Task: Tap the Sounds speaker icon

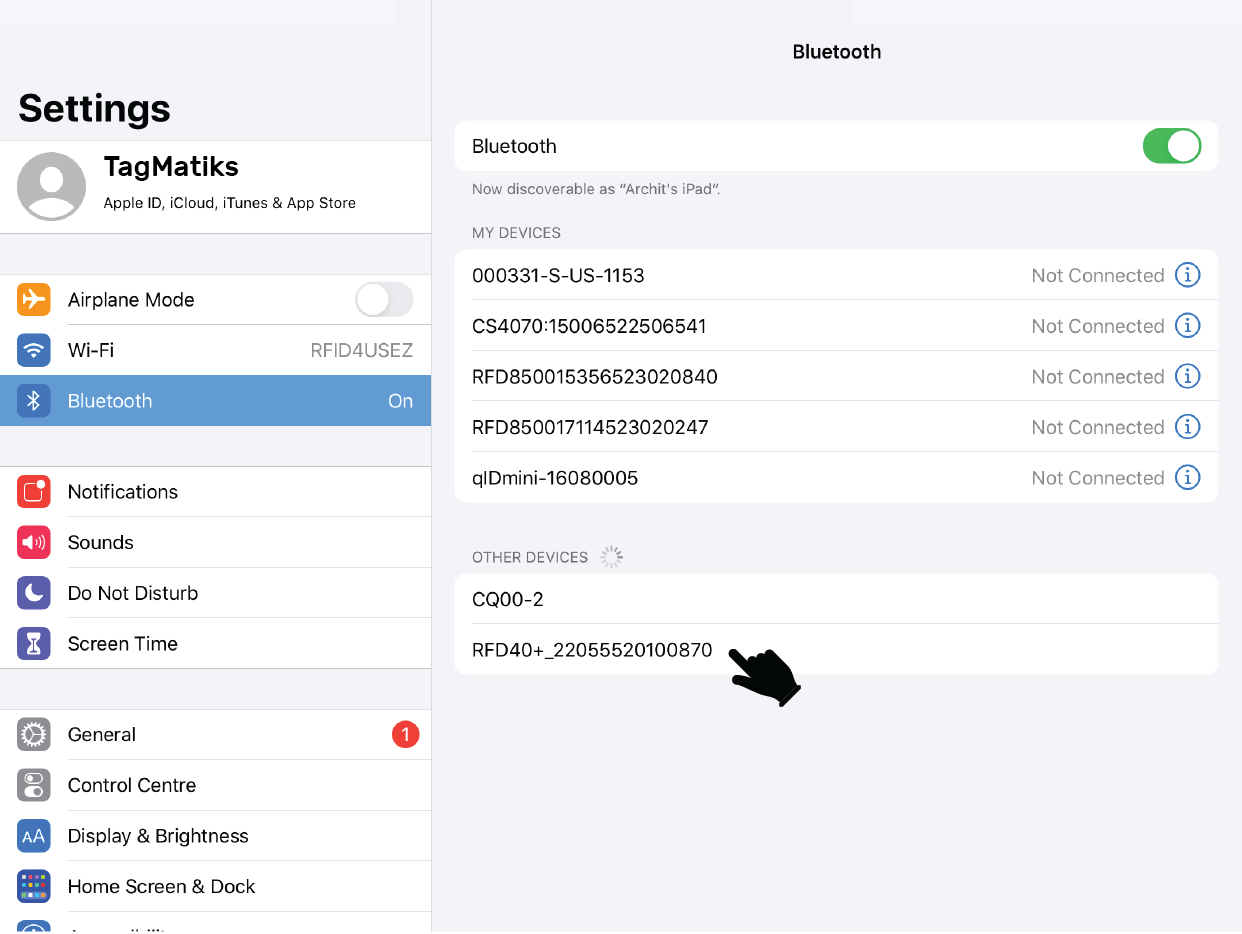Action: click(34, 542)
